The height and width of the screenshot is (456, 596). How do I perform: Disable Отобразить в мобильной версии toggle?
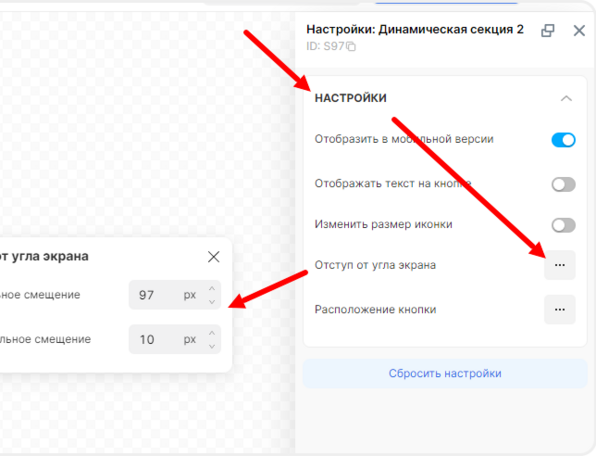pyautogui.click(x=563, y=140)
